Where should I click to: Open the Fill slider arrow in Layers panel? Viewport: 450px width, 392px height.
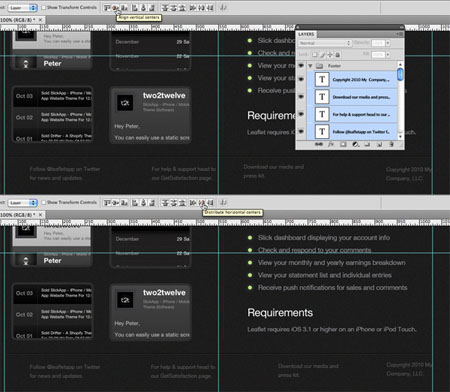coord(388,55)
